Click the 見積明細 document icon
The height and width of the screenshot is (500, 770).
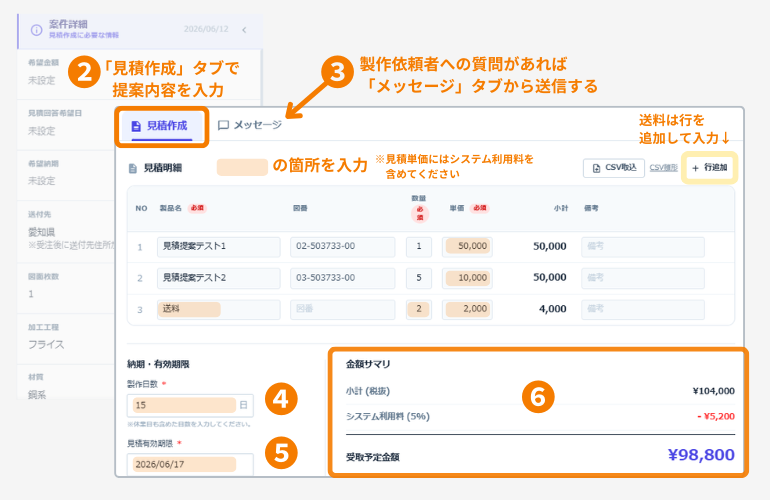[133, 168]
